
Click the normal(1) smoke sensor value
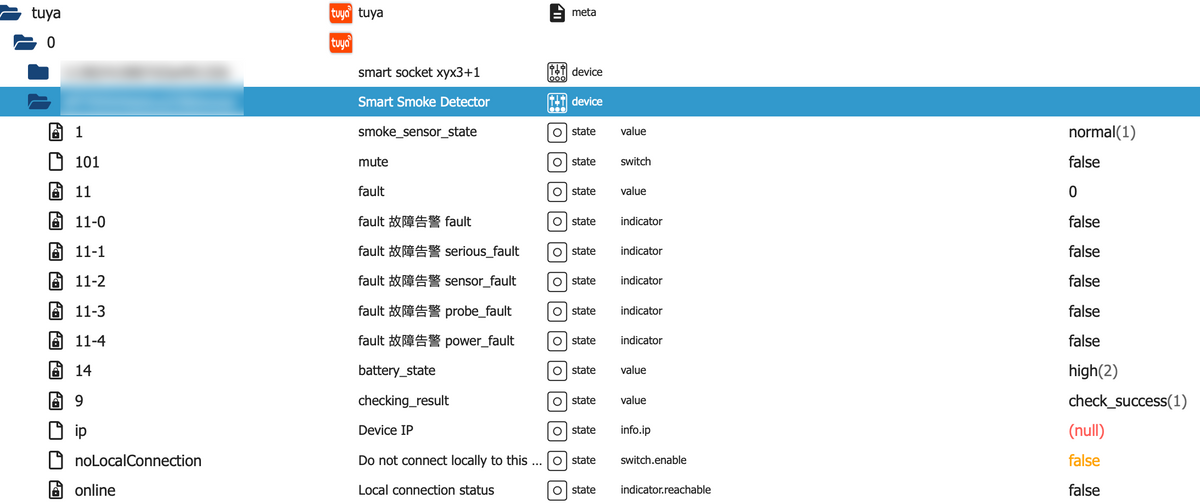(x=1102, y=132)
